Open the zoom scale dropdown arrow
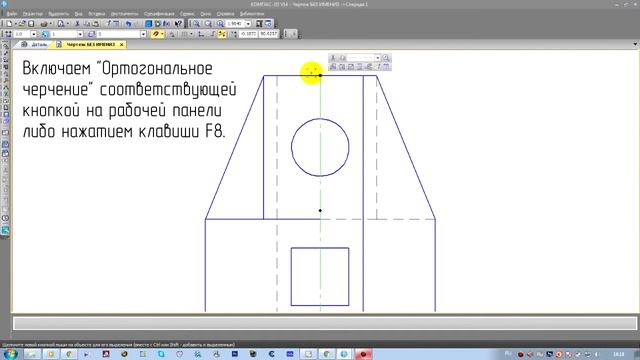Image resolution: width=640 pixels, height=360 pixels. [248, 24]
